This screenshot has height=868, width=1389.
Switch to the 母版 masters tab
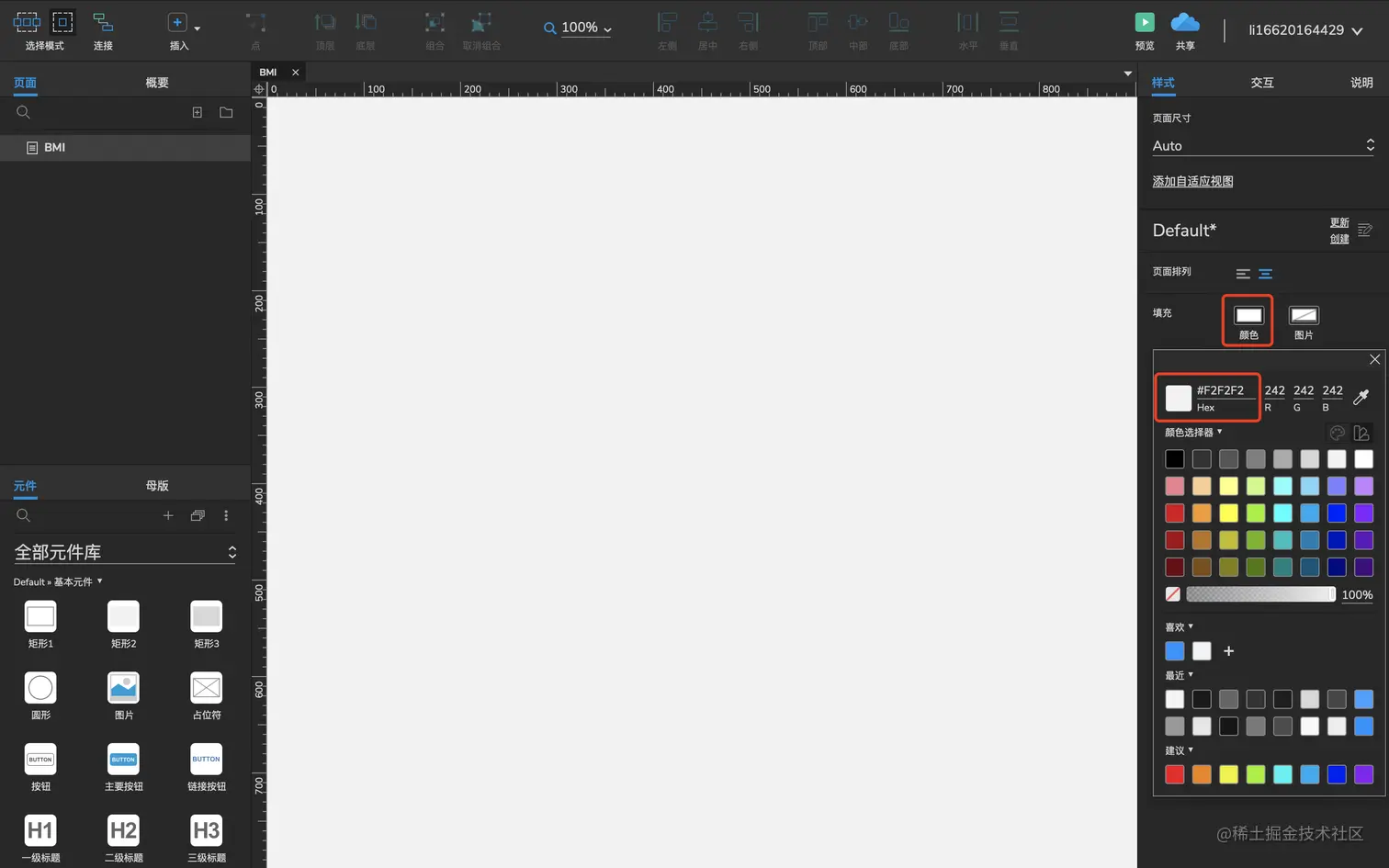[157, 486]
